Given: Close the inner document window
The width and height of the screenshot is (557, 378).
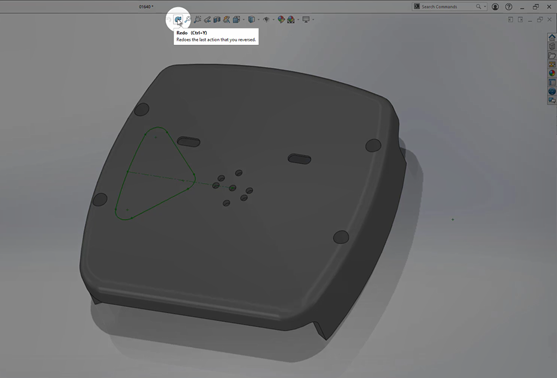Looking at the screenshot, I should [549, 20].
